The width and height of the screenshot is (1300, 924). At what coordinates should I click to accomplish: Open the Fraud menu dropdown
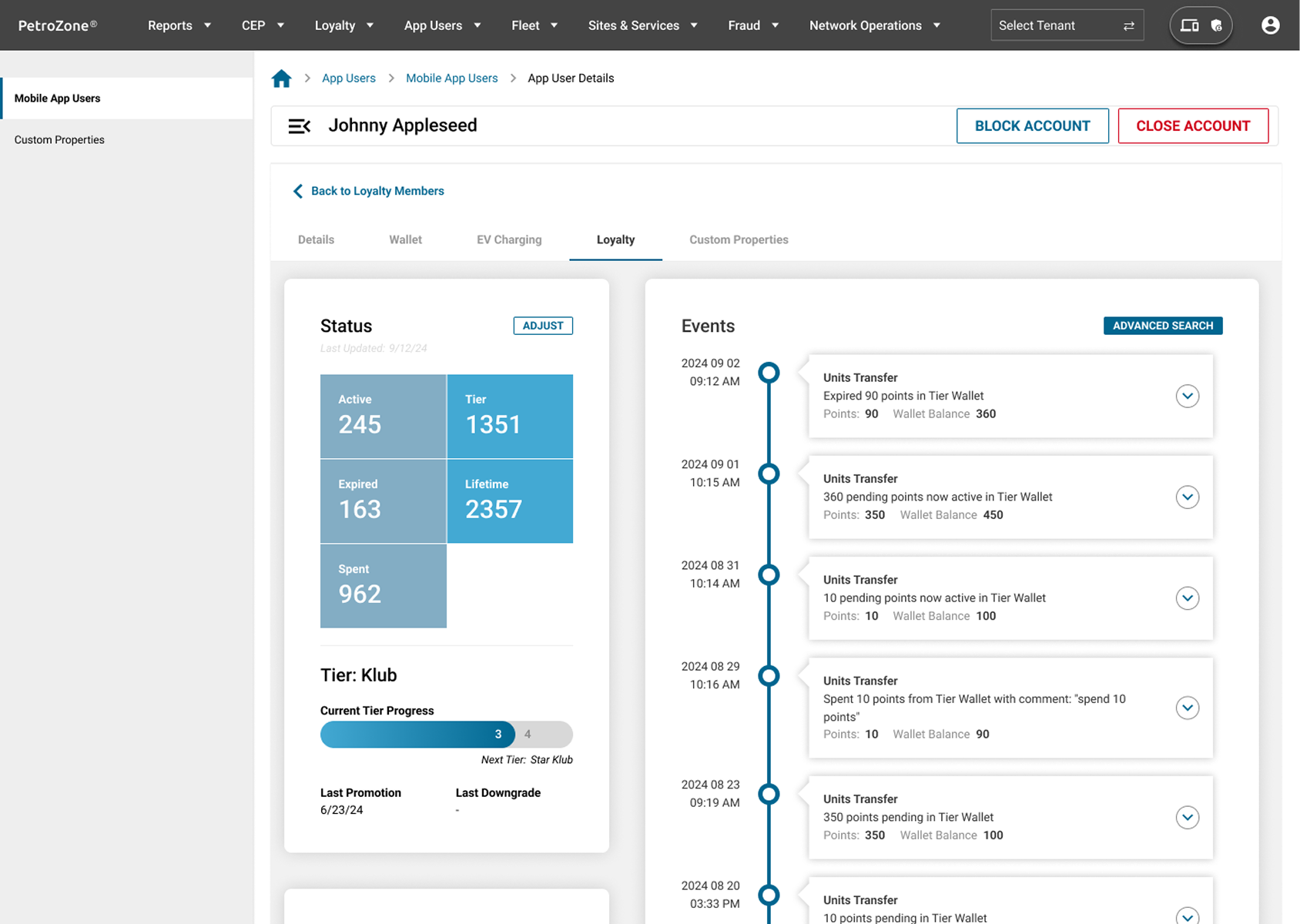tap(752, 25)
